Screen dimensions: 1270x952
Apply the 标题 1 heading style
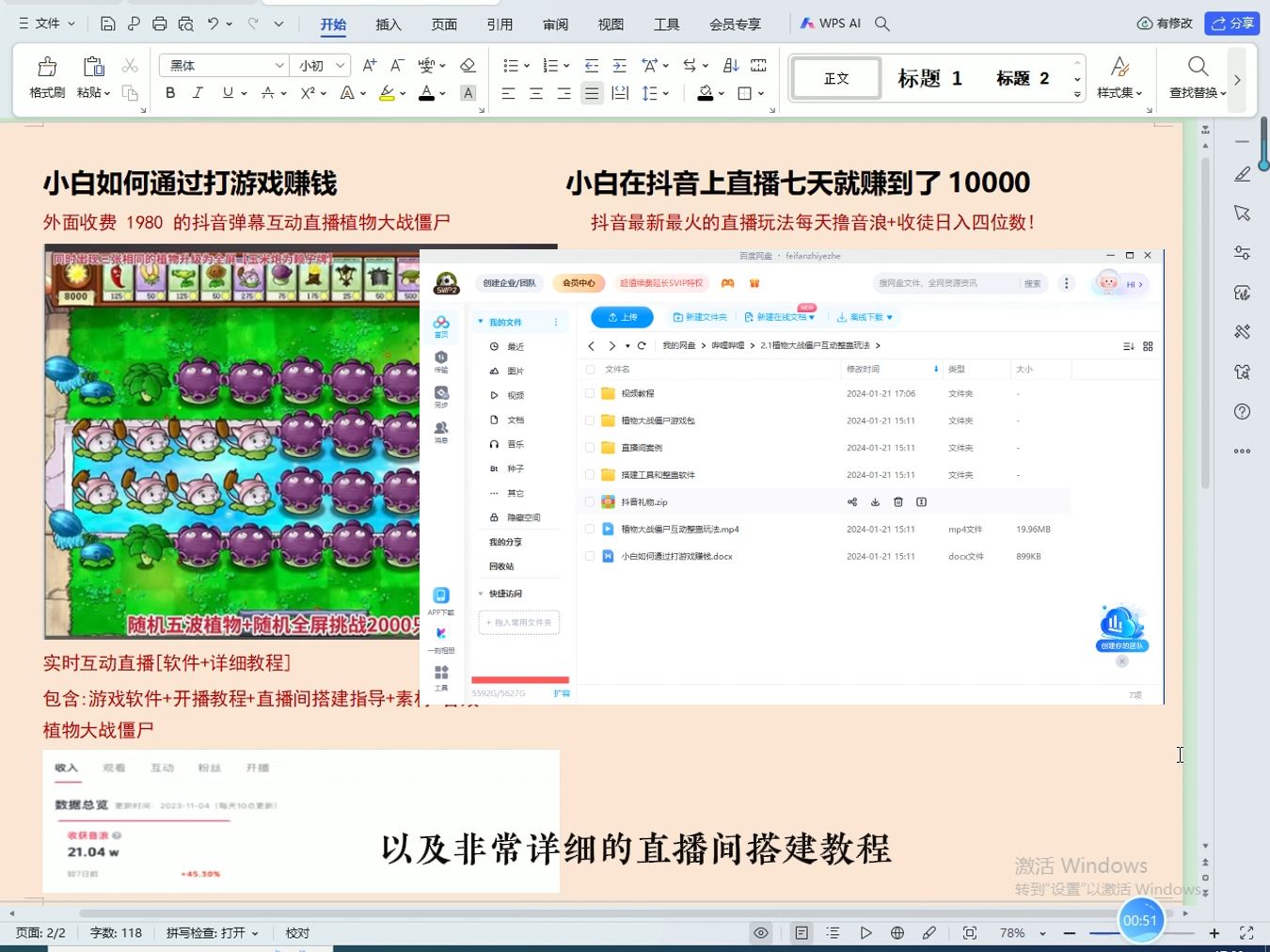(x=929, y=78)
